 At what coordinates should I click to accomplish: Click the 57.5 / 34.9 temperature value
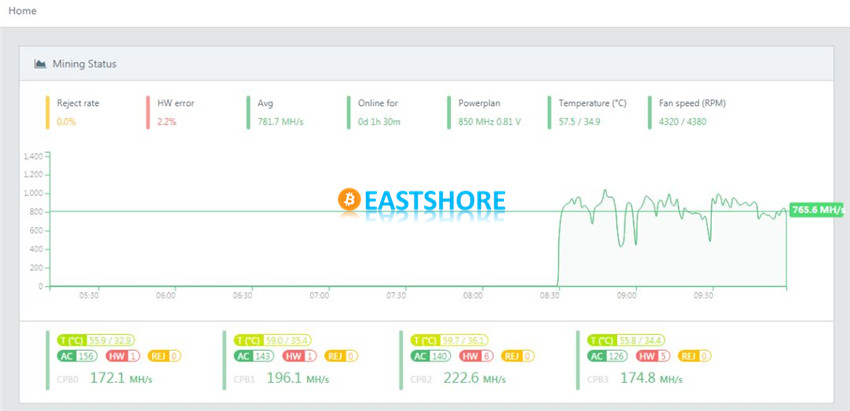tap(581, 121)
